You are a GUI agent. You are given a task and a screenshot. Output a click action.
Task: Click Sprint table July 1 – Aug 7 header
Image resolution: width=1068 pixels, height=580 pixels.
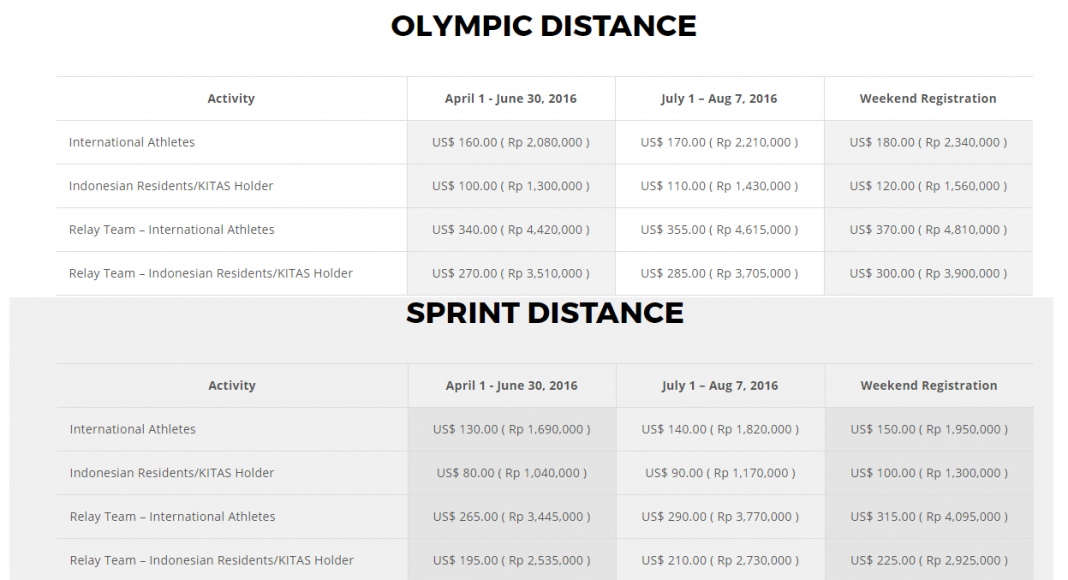(x=720, y=386)
